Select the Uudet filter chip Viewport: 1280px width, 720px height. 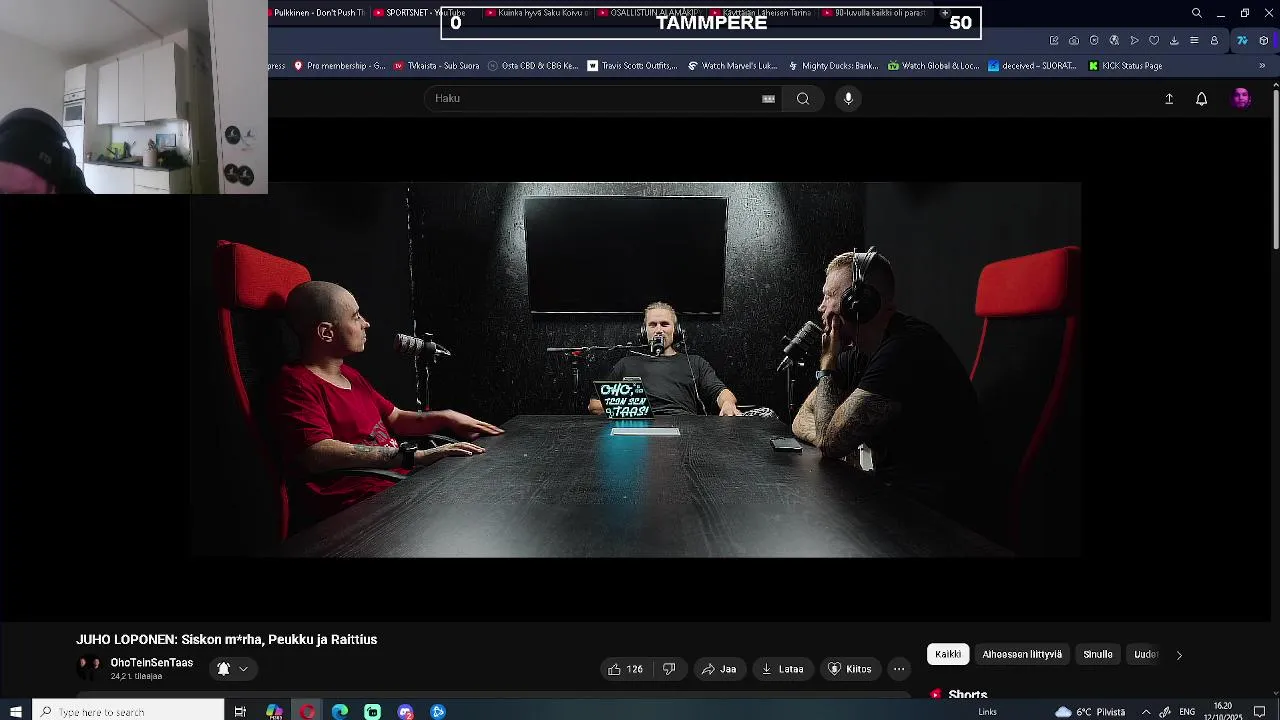point(1146,654)
